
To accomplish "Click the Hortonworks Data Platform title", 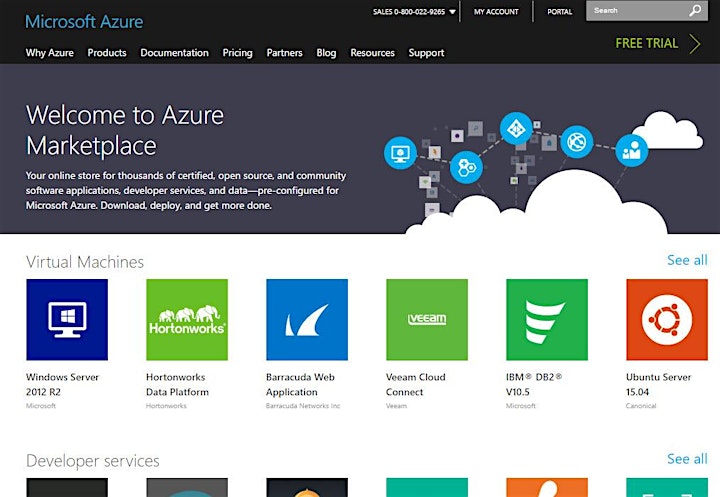I will pos(177,384).
